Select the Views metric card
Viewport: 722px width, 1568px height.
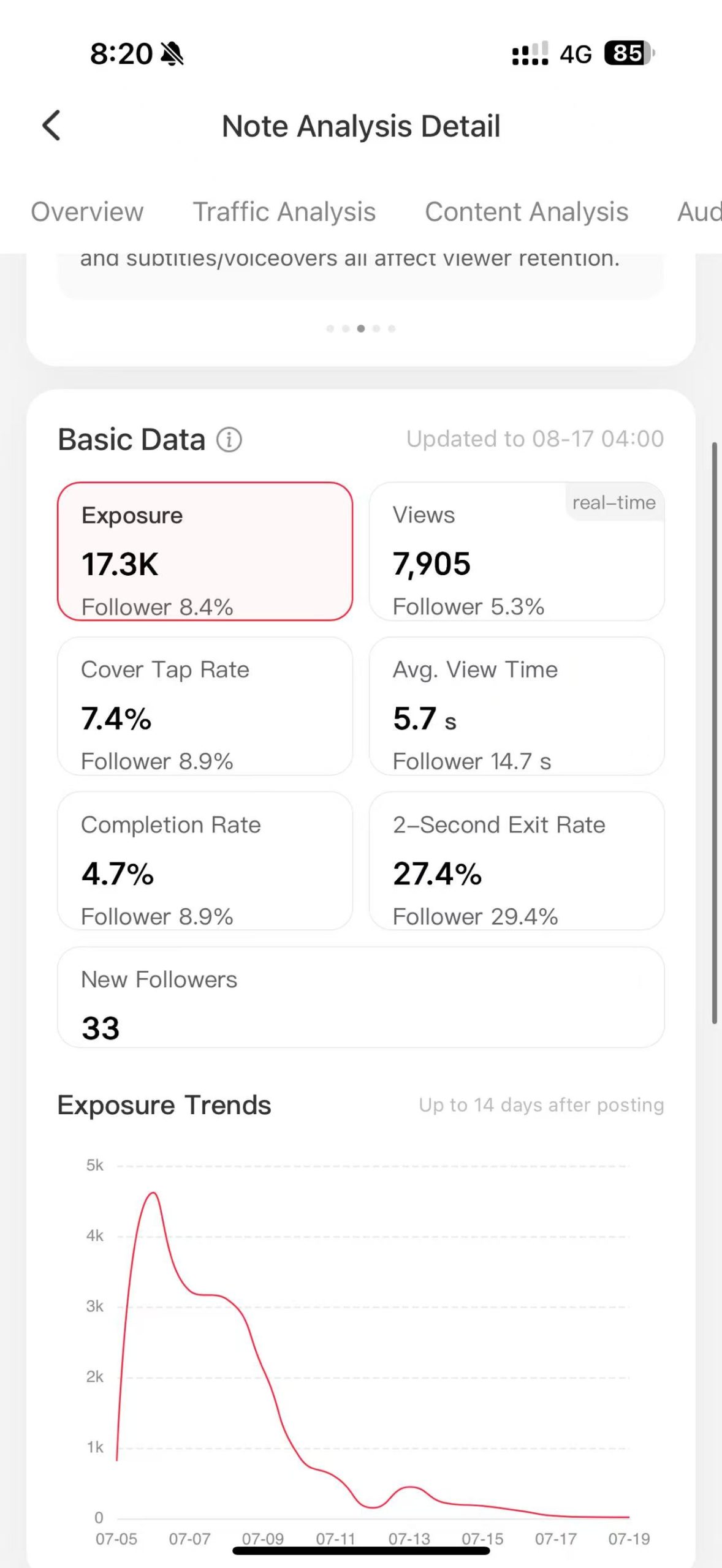[x=517, y=551]
